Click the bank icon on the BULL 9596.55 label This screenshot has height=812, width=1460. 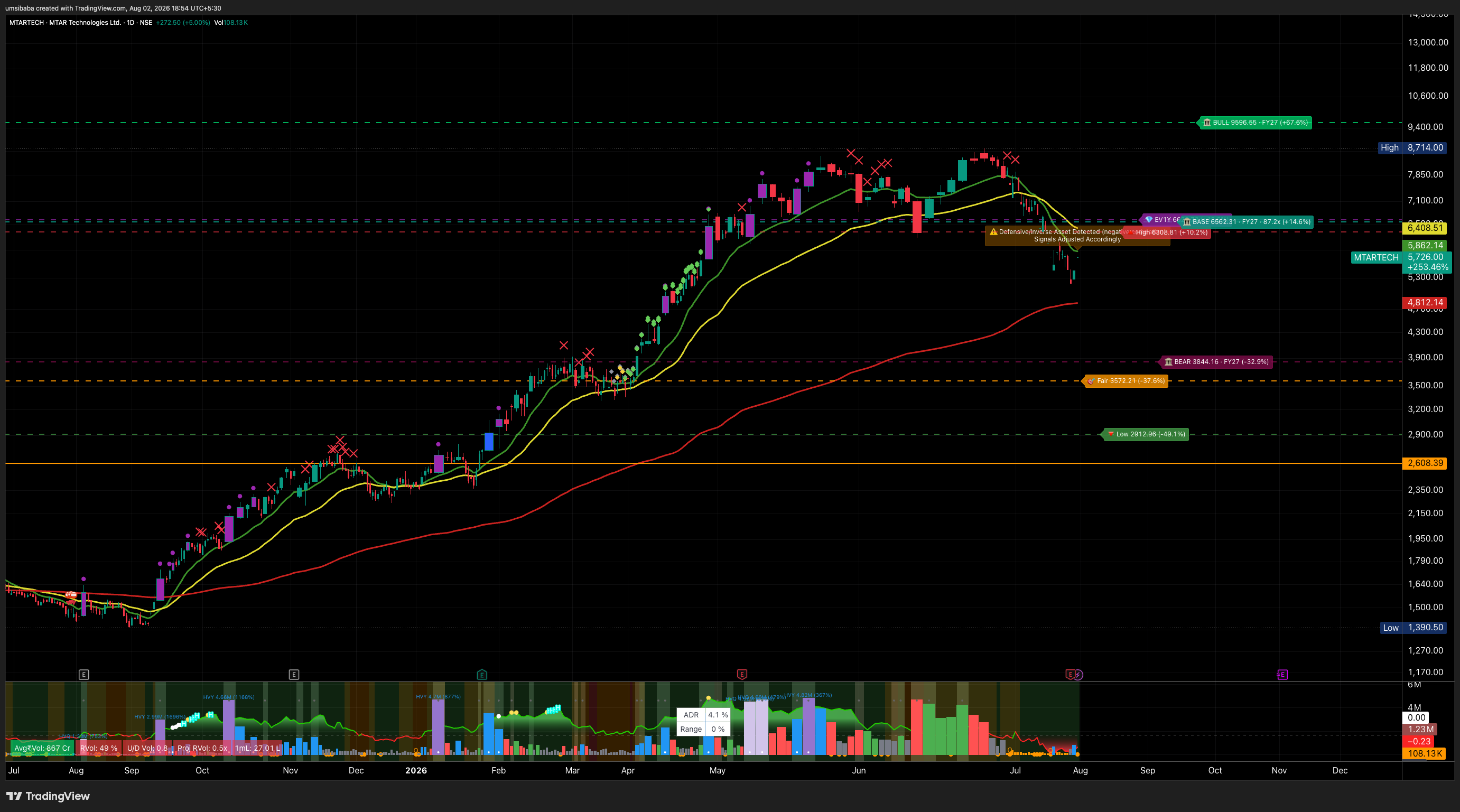point(1207,123)
